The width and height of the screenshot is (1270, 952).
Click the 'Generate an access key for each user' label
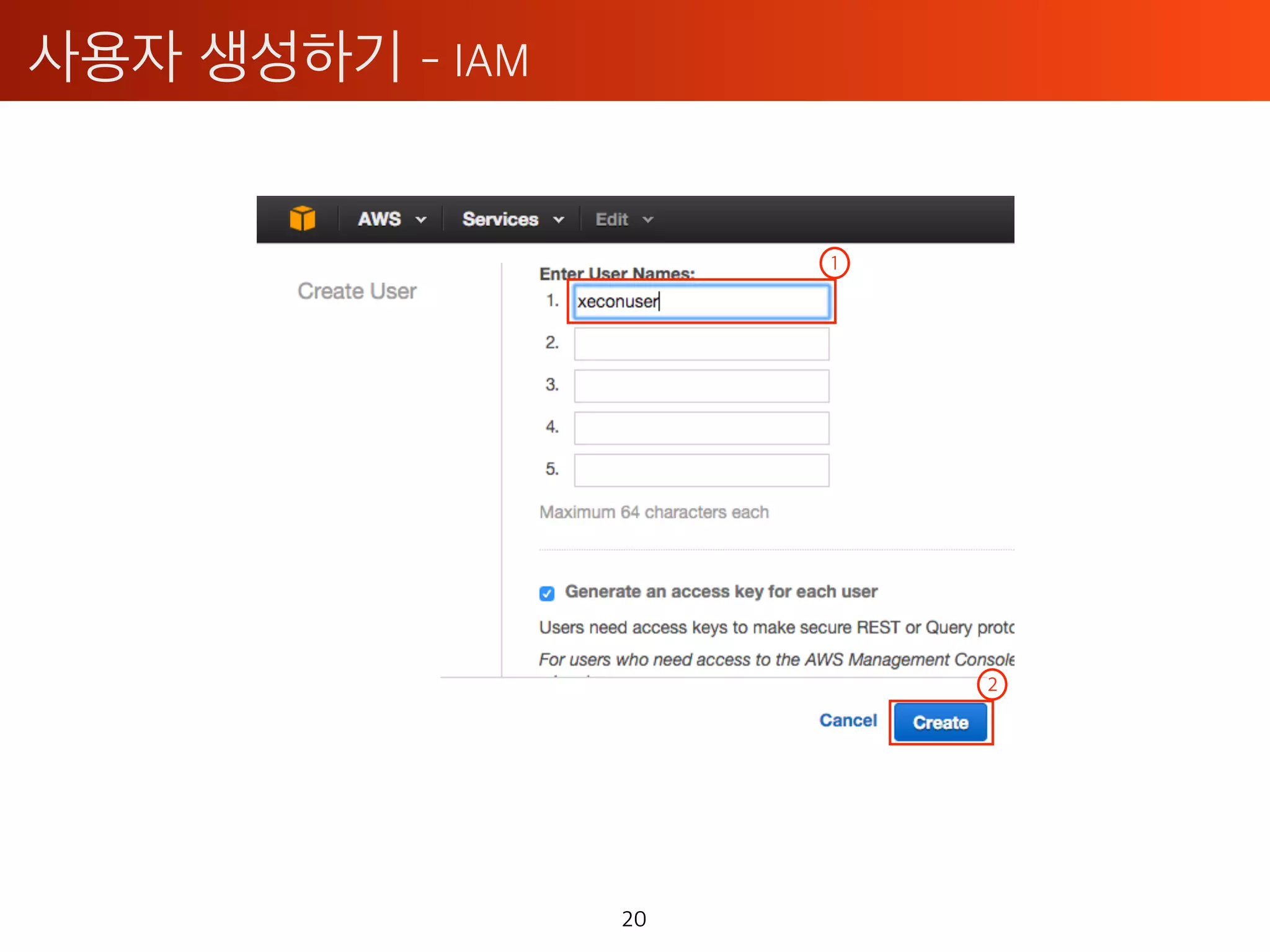tap(721, 591)
